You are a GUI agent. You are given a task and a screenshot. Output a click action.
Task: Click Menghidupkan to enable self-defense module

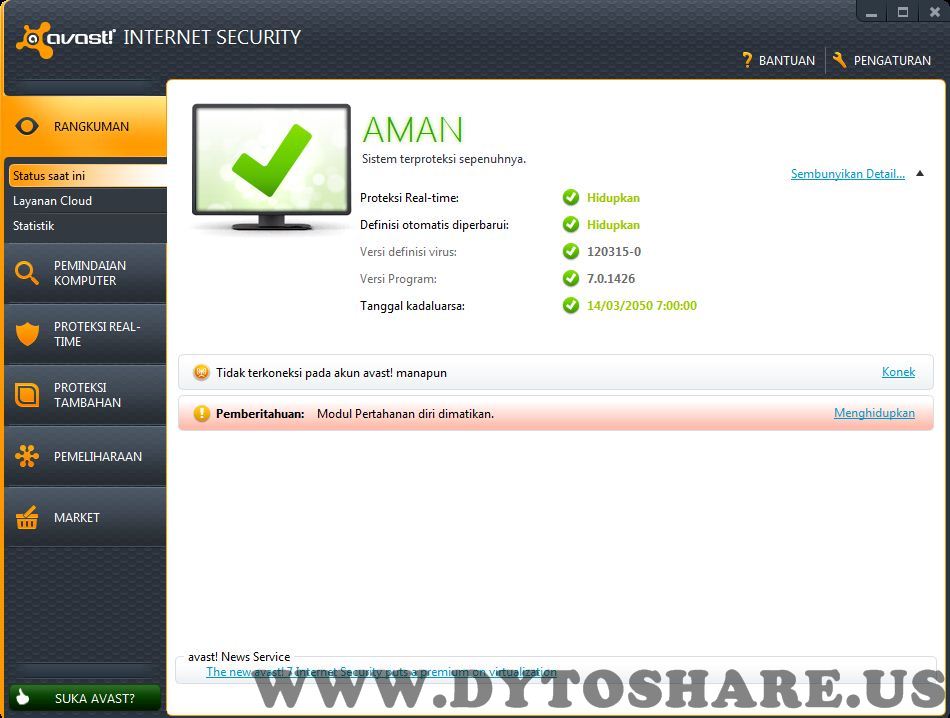(x=874, y=413)
